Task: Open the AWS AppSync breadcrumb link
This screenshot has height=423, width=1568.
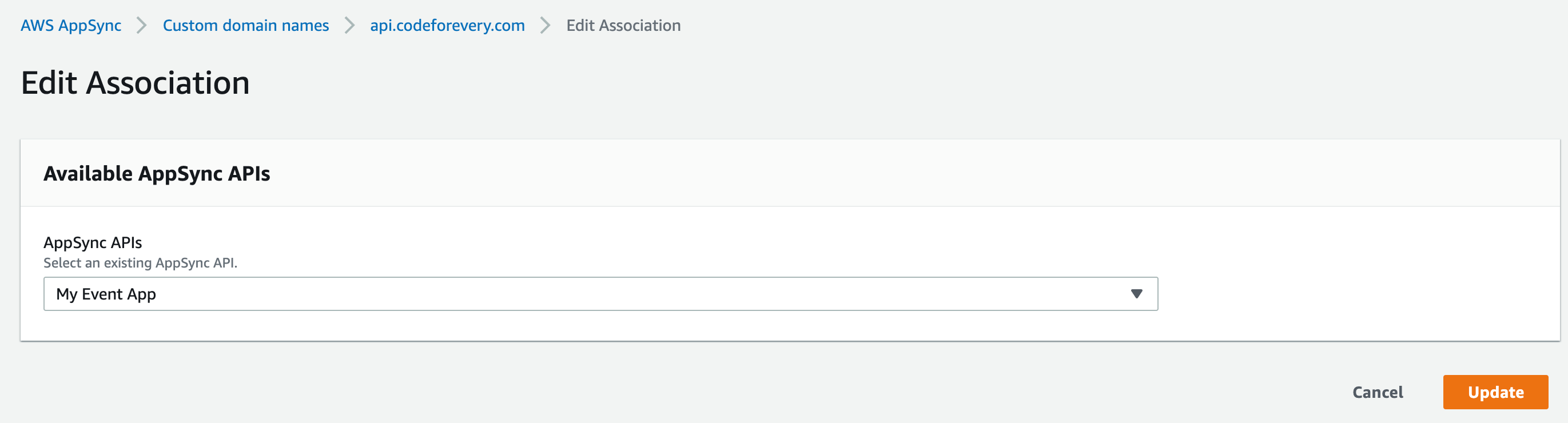Action: [x=70, y=26]
